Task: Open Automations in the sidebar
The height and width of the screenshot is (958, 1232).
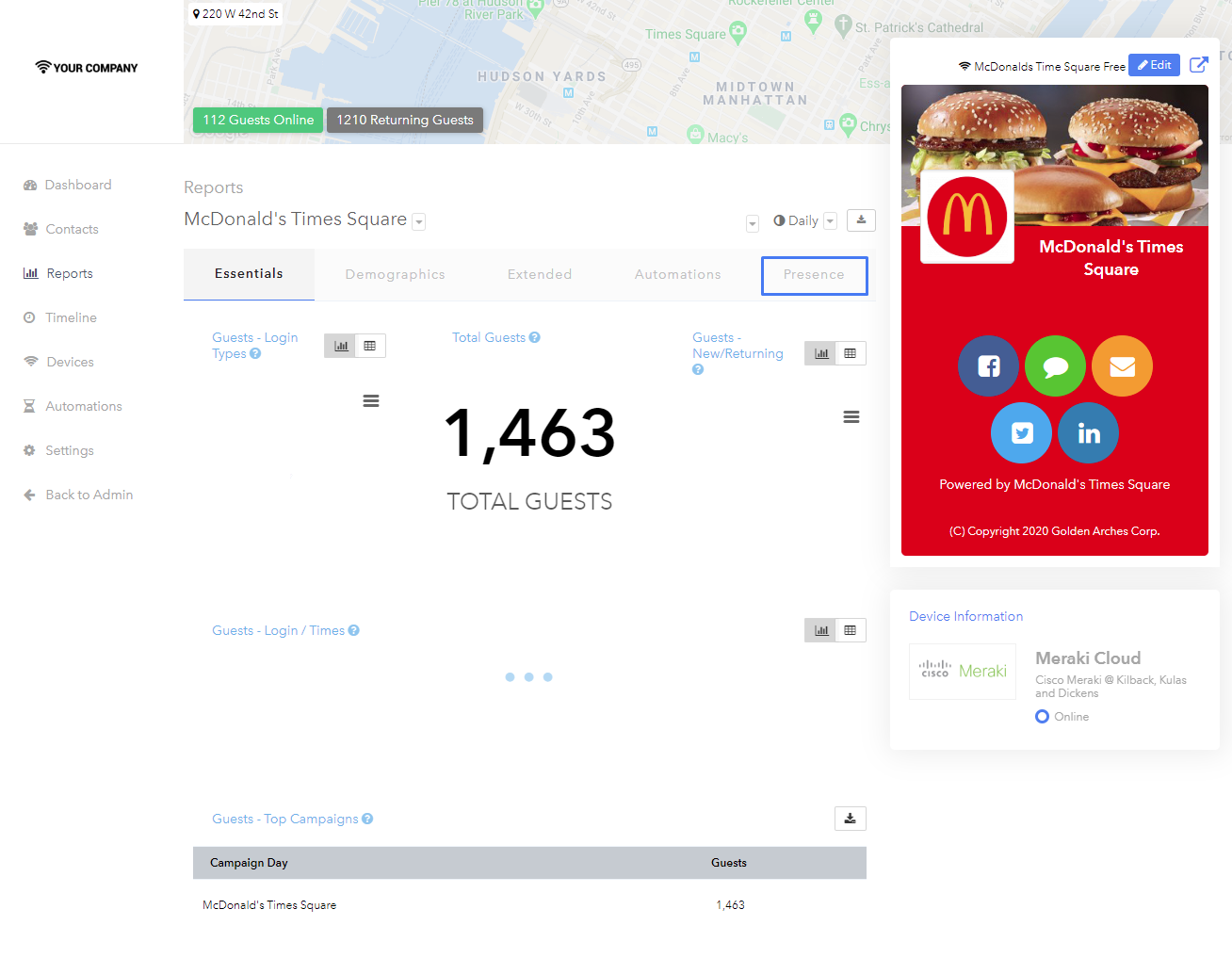Action: tap(73, 406)
